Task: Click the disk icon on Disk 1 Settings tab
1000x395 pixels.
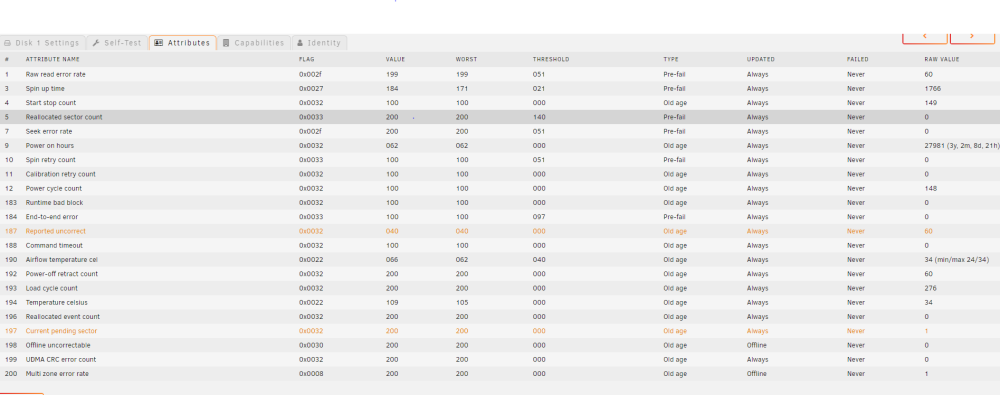Action: 8,43
